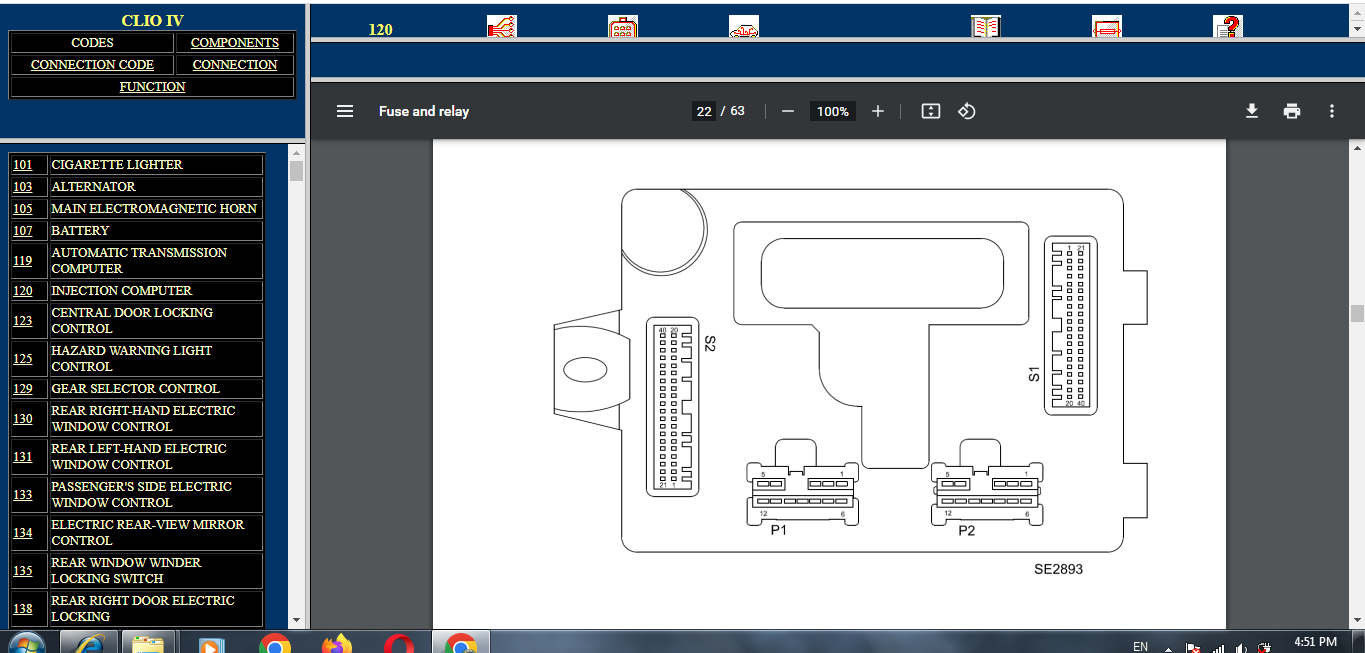Open component 134 Electric Rear-View Mirror Control
The width and height of the screenshot is (1365, 653).
pos(23,533)
